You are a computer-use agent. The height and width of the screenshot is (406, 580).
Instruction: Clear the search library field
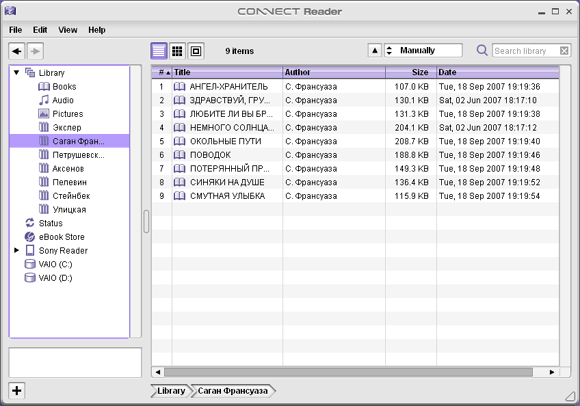point(564,51)
